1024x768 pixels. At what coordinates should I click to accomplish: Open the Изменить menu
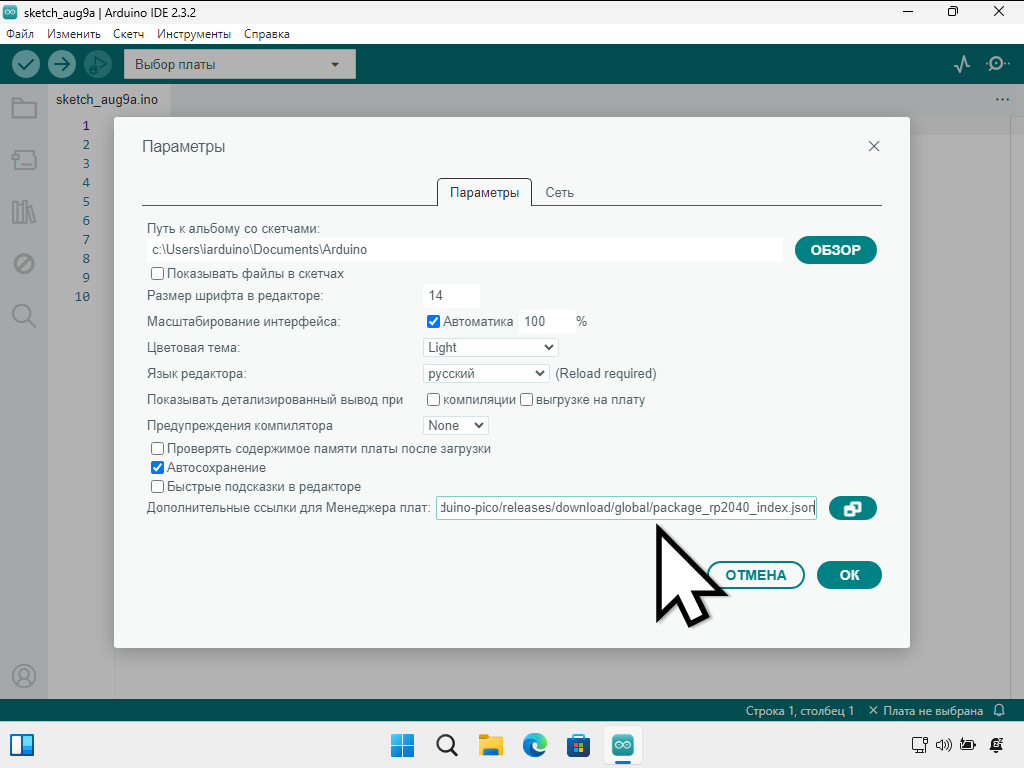point(74,34)
